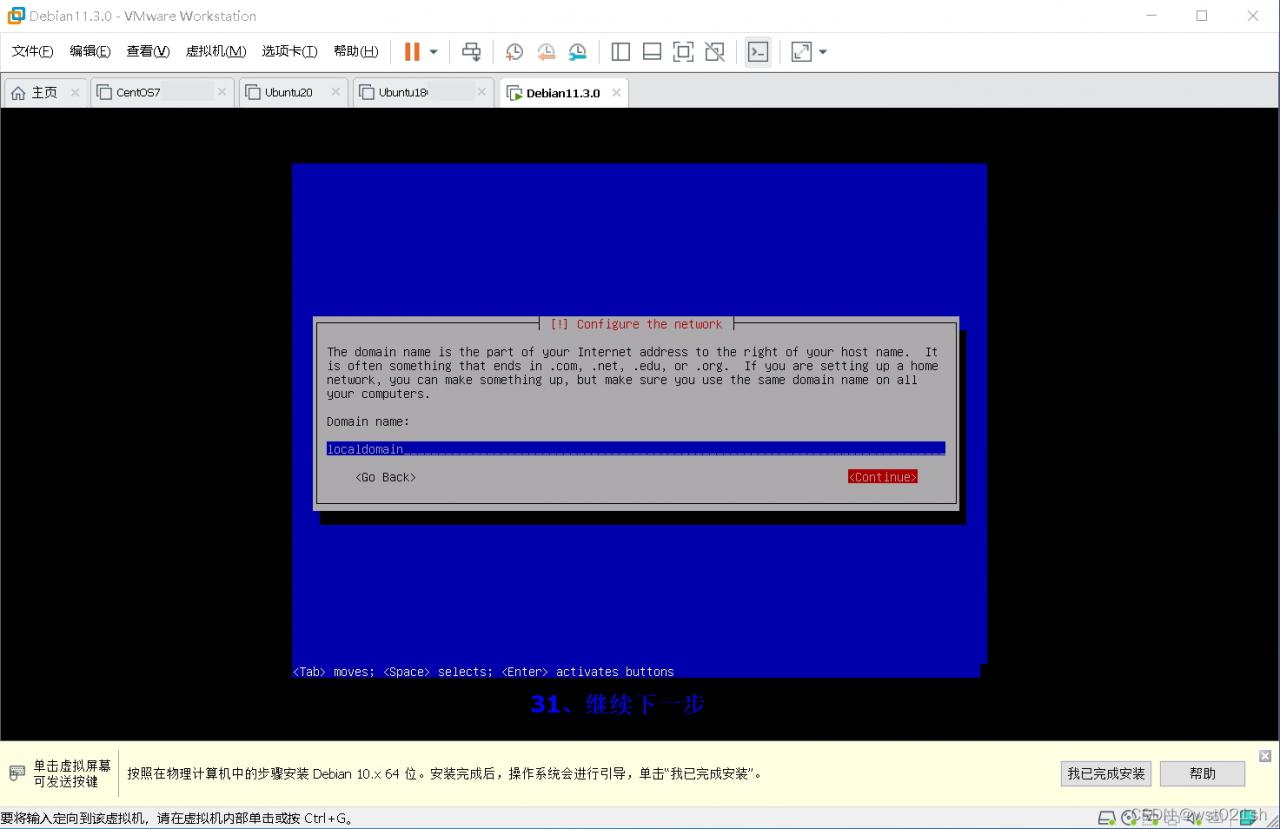1280x829 pixels.
Task: Close the Ubuntu18 tab
Action: coord(482,93)
